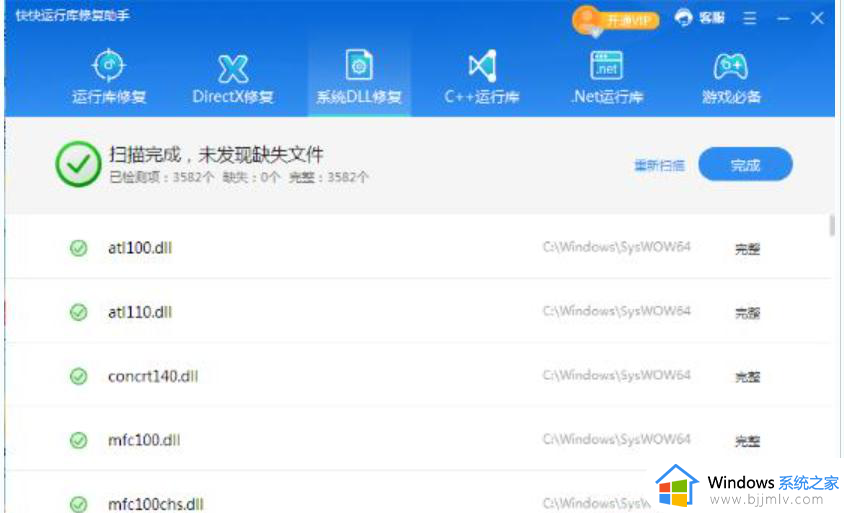844x513 pixels.
Task: Click the 缺失：0个 count
Action: [251, 177]
